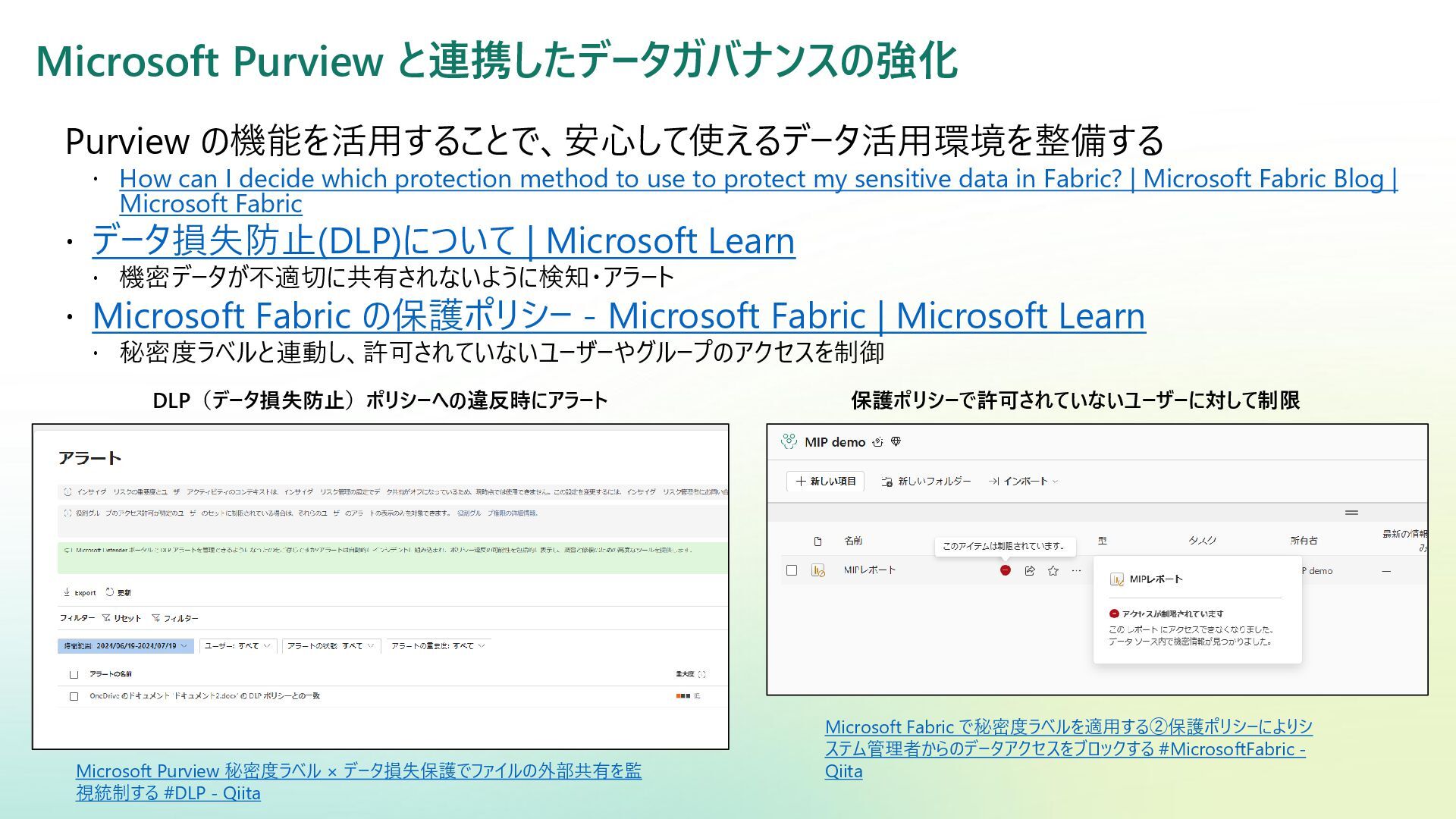Click the リセット filter reset icon
The width and height of the screenshot is (1456, 819).
tap(107, 618)
